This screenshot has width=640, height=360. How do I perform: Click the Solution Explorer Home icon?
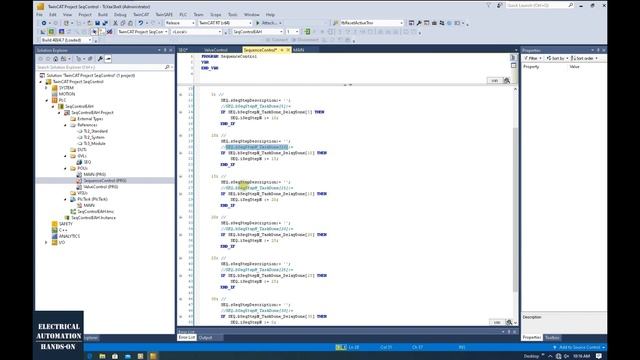pyautogui.click(x=56, y=59)
